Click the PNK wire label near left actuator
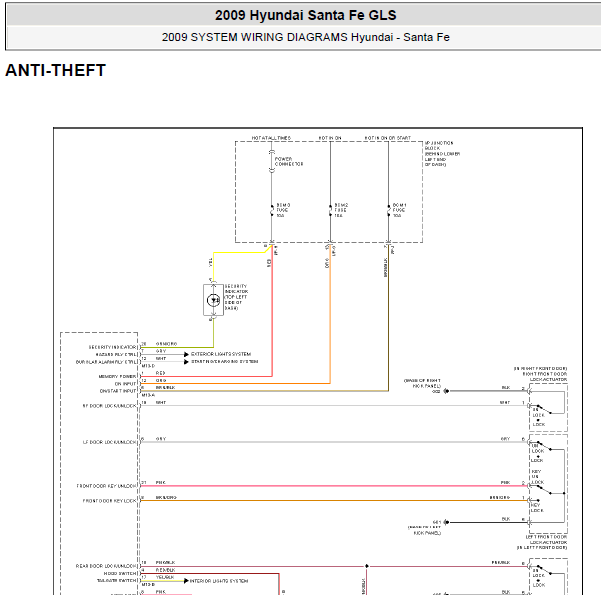The image size is (601, 595). tap(506, 483)
